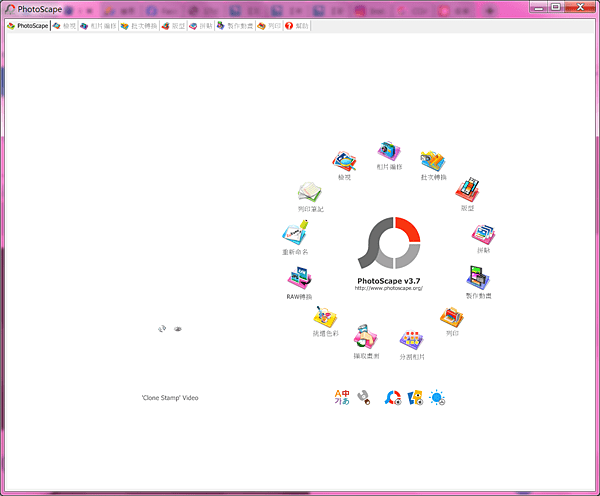600x496 pixels.
Task: Launch the RAW轉換 converter icon
Action: (x=299, y=278)
